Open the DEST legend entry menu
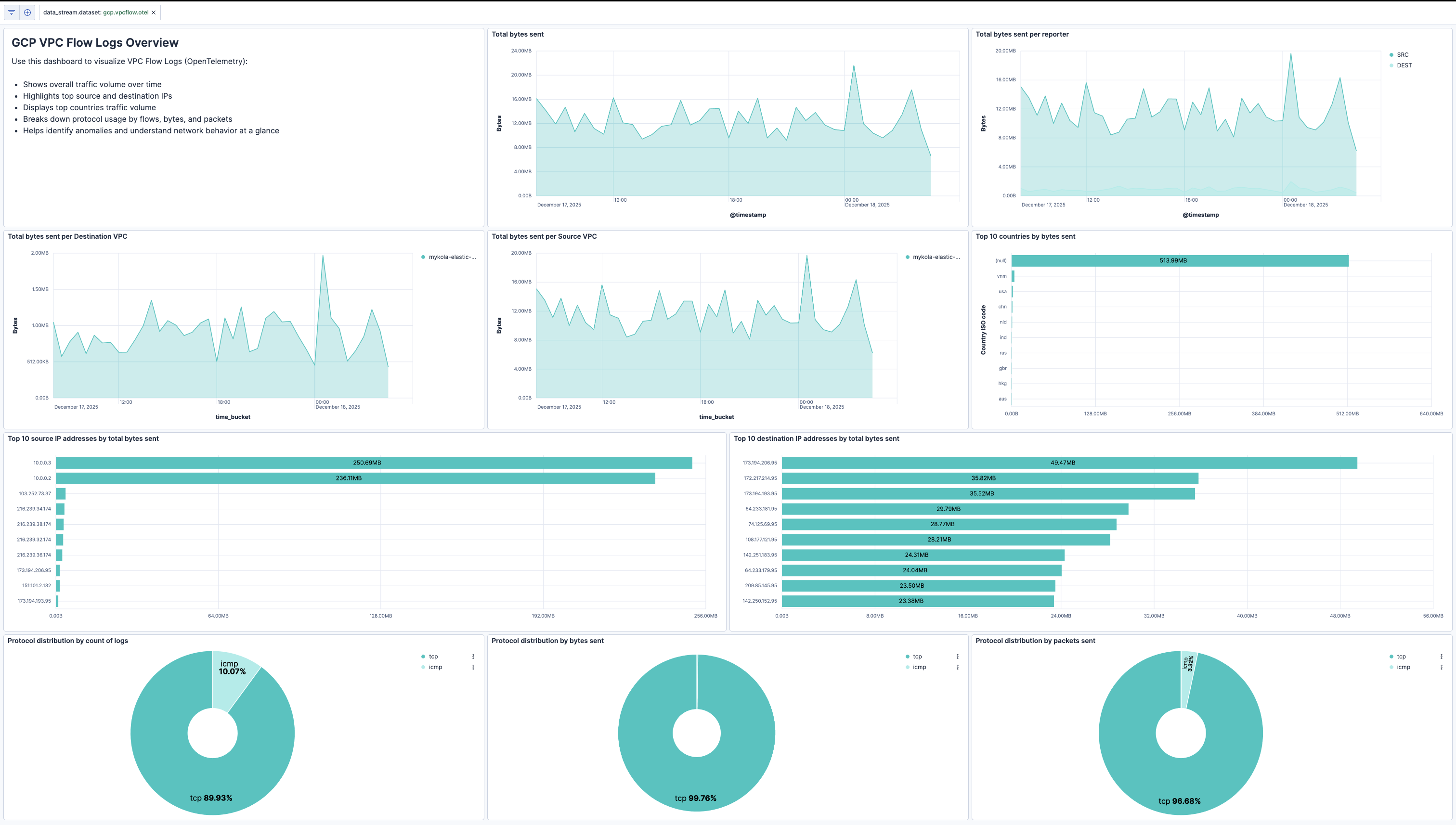 click(1404, 65)
